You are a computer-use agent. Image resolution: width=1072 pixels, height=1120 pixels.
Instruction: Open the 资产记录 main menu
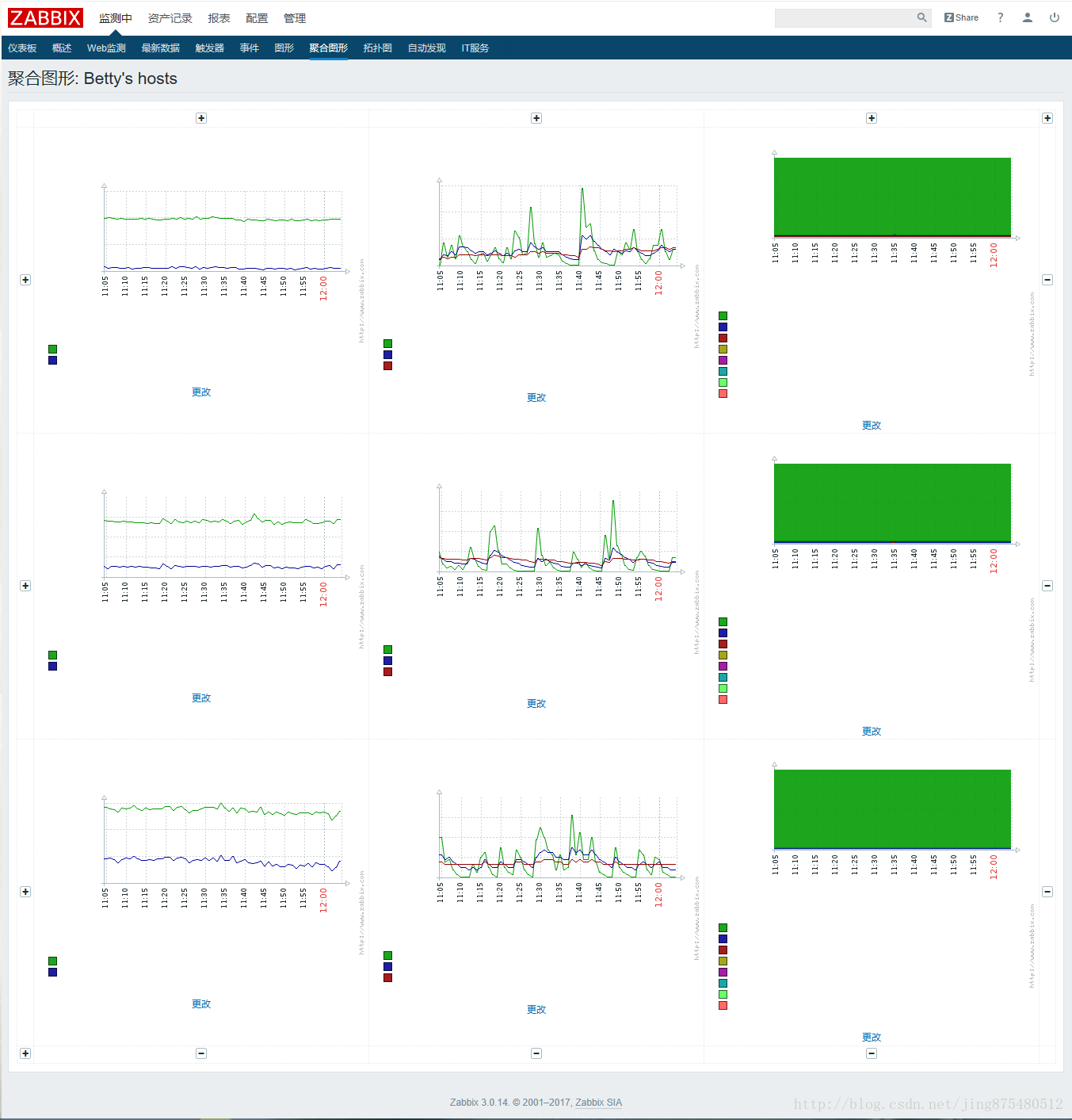tap(170, 18)
